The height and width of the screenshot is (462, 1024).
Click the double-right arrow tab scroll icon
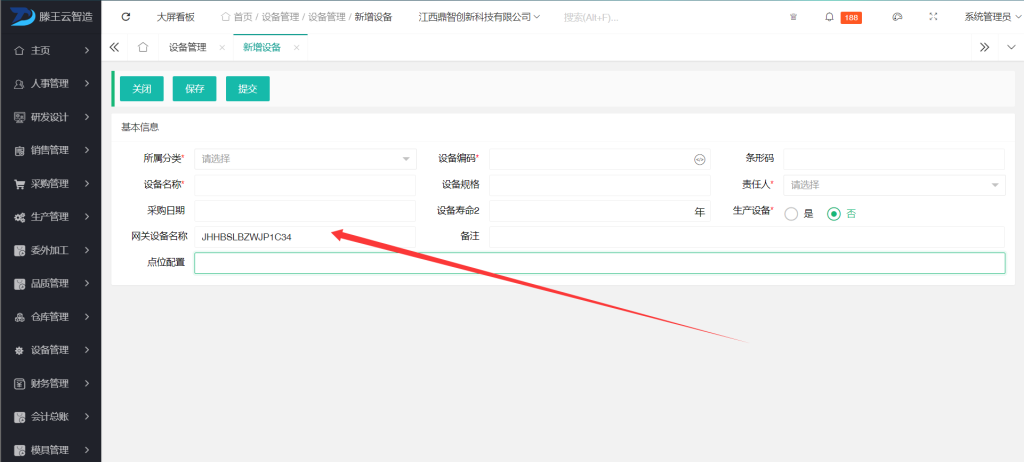(x=984, y=47)
